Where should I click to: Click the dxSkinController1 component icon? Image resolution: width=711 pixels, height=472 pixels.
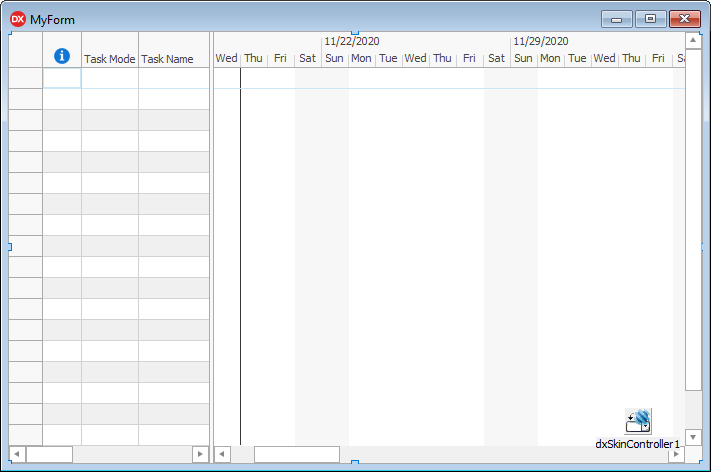[x=638, y=421]
